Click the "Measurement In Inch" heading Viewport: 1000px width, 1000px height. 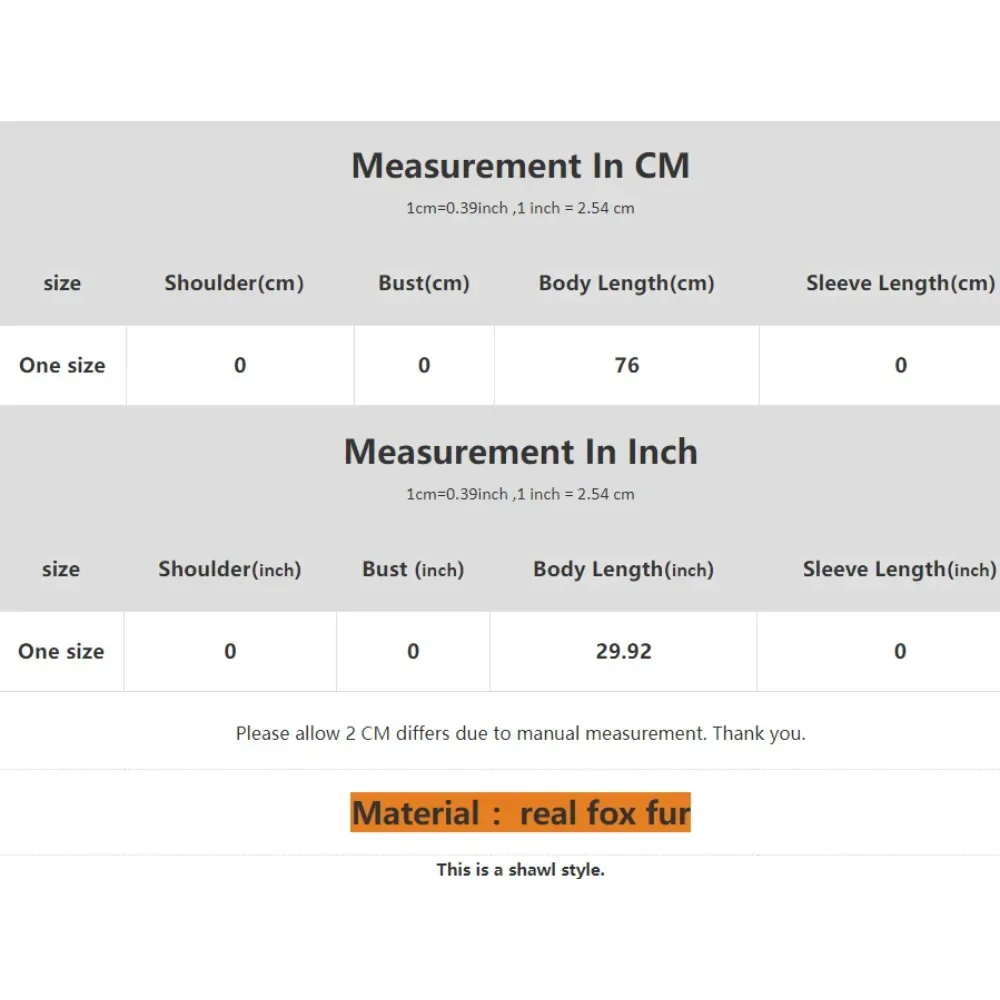point(520,452)
